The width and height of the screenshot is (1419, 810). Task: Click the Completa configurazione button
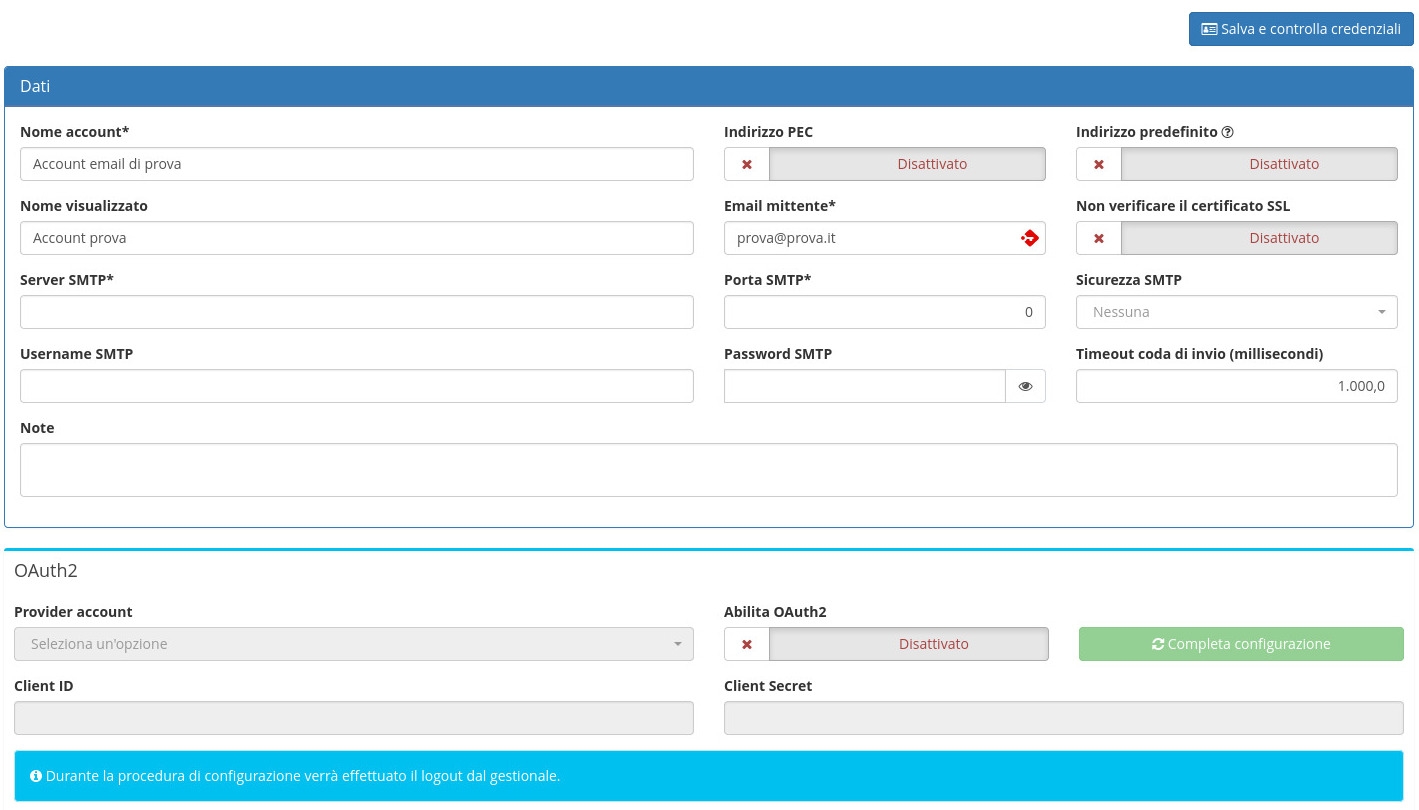click(x=1241, y=644)
